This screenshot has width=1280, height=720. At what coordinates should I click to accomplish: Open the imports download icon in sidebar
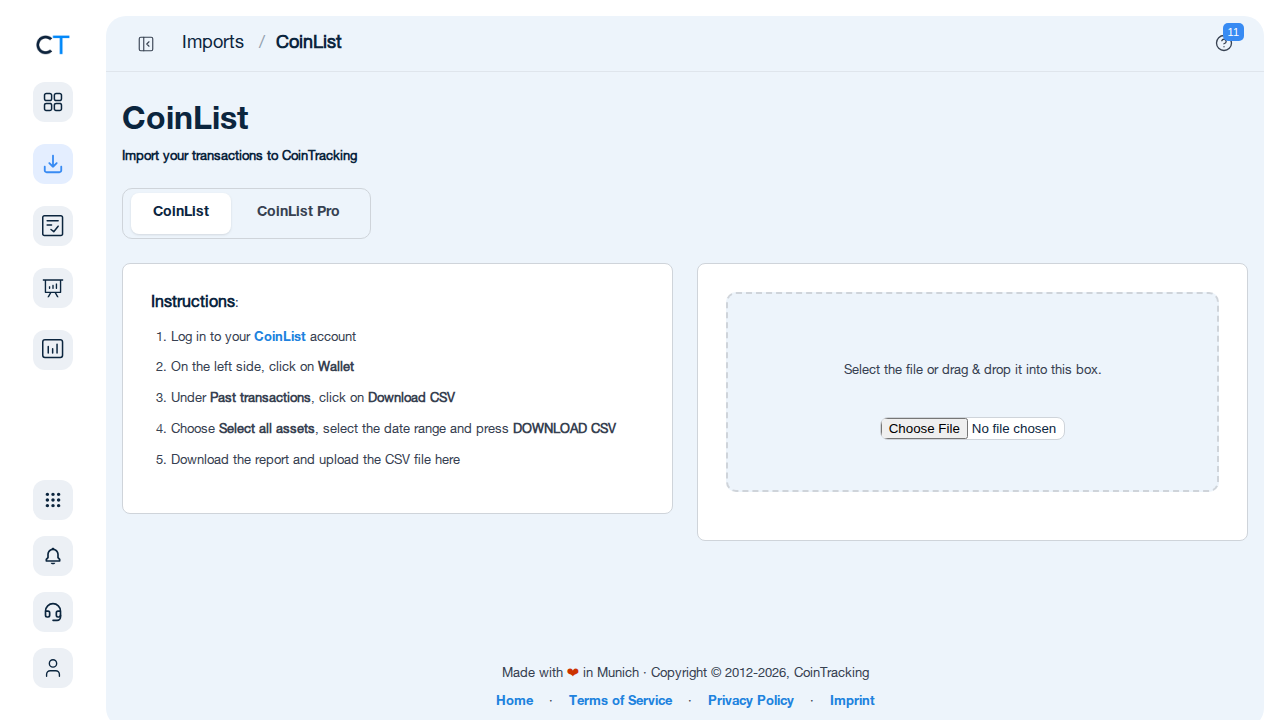point(53,164)
